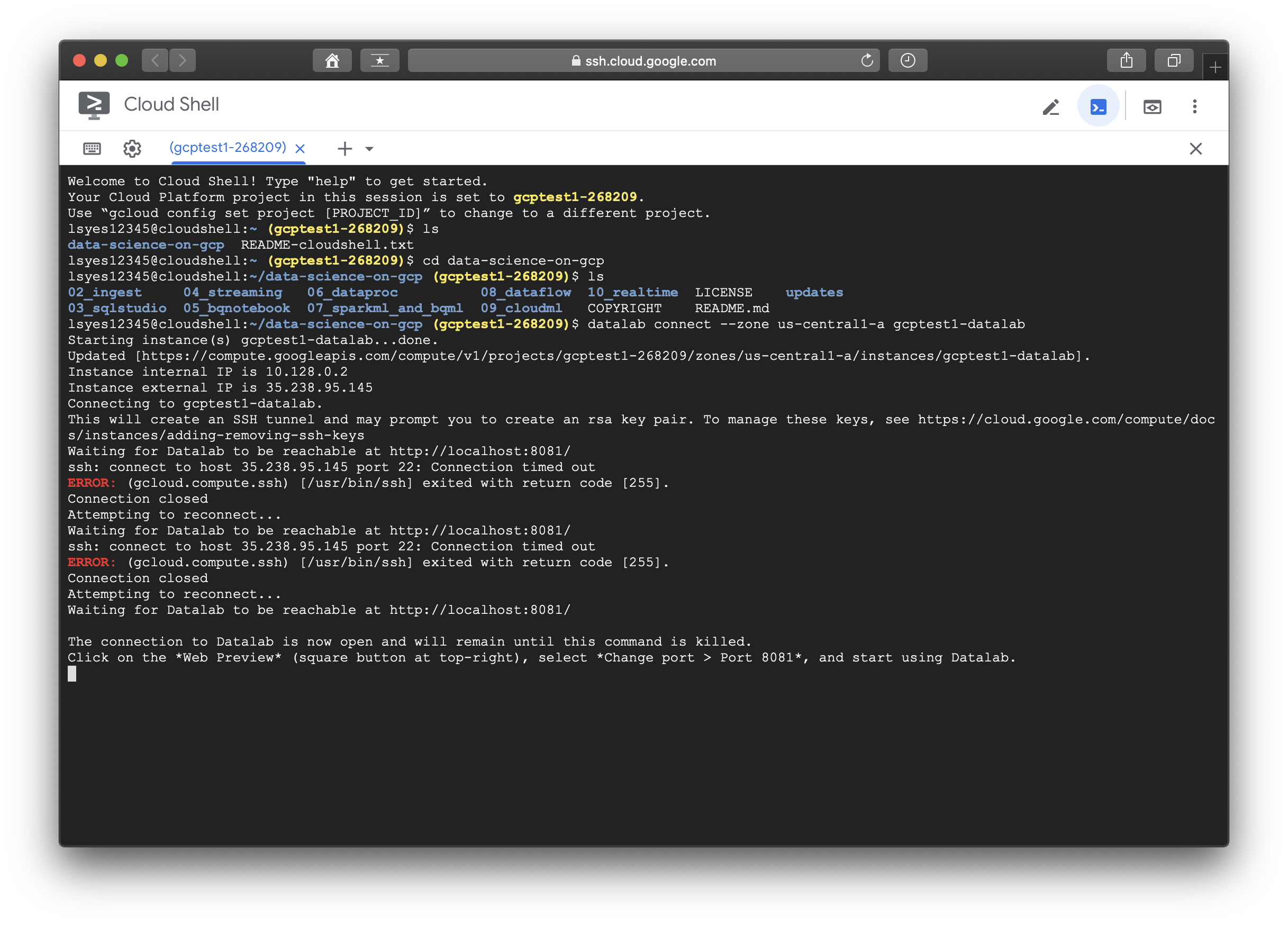The height and width of the screenshot is (925, 1288).
Task: Close the (gcptest1-268209) session tab
Action: click(x=301, y=149)
